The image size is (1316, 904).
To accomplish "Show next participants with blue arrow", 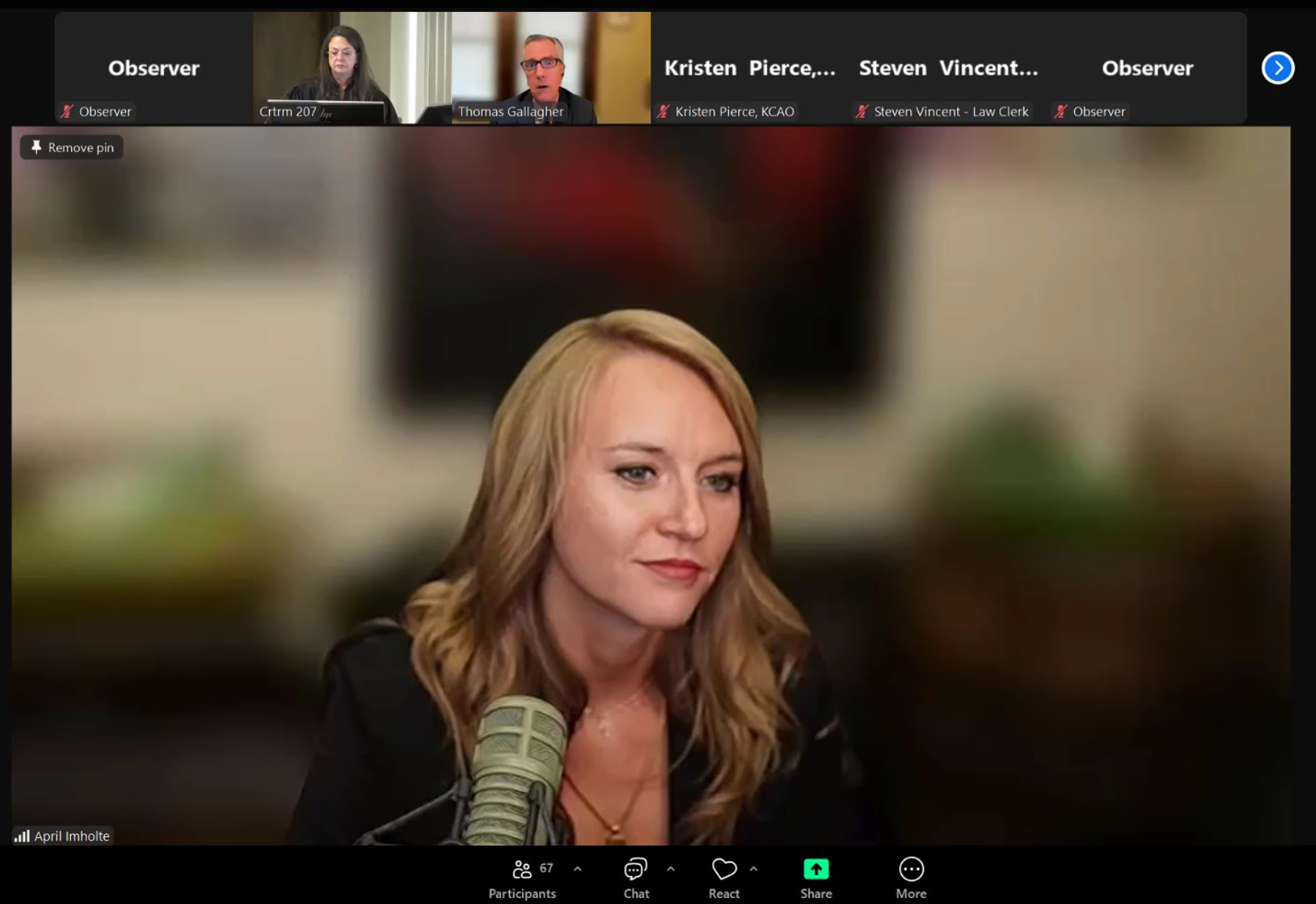I will pos(1277,68).
